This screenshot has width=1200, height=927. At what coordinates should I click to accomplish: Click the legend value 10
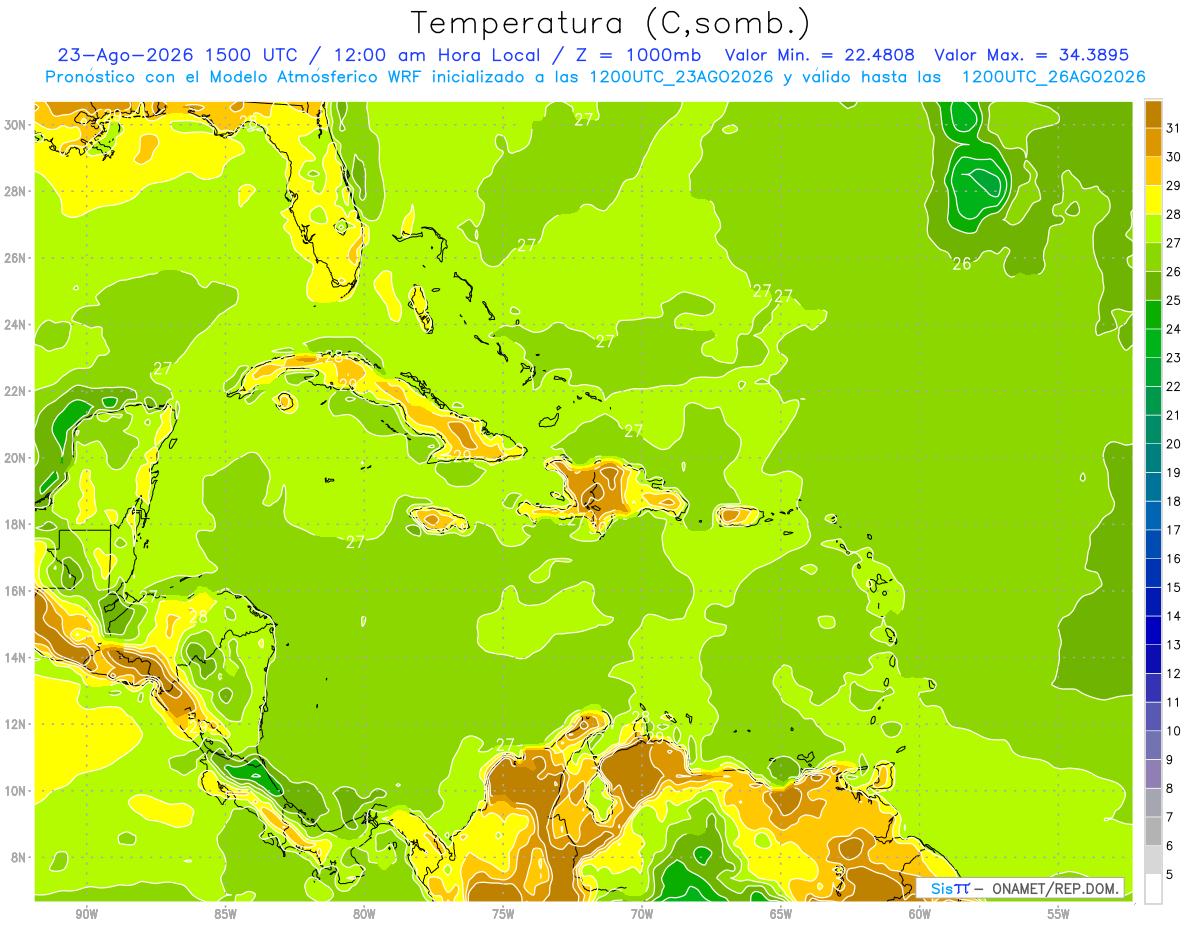click(1174, 731)
